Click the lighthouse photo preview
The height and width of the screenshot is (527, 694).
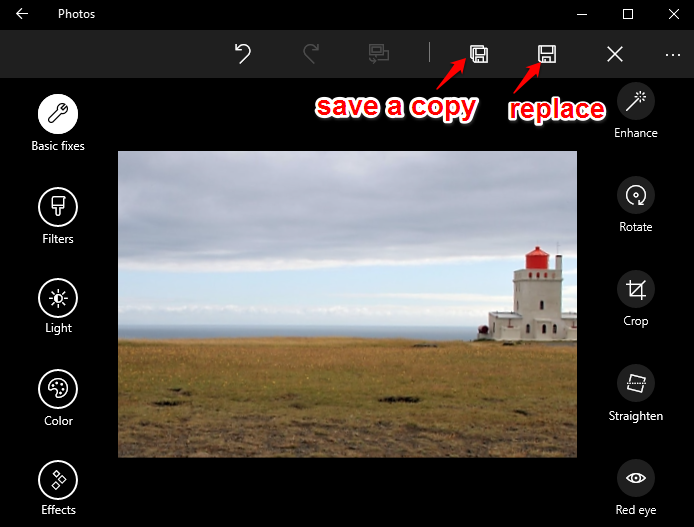(x=347, y=304)
